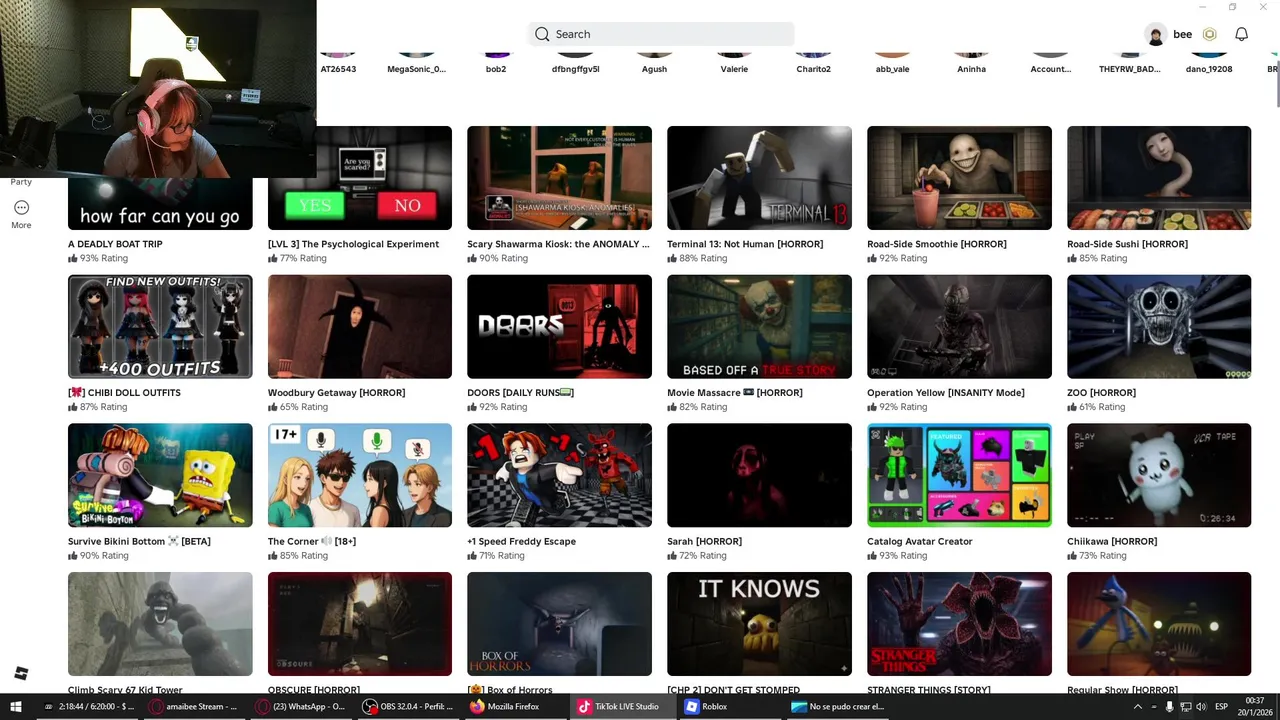Open the notifications bell

1241,34
